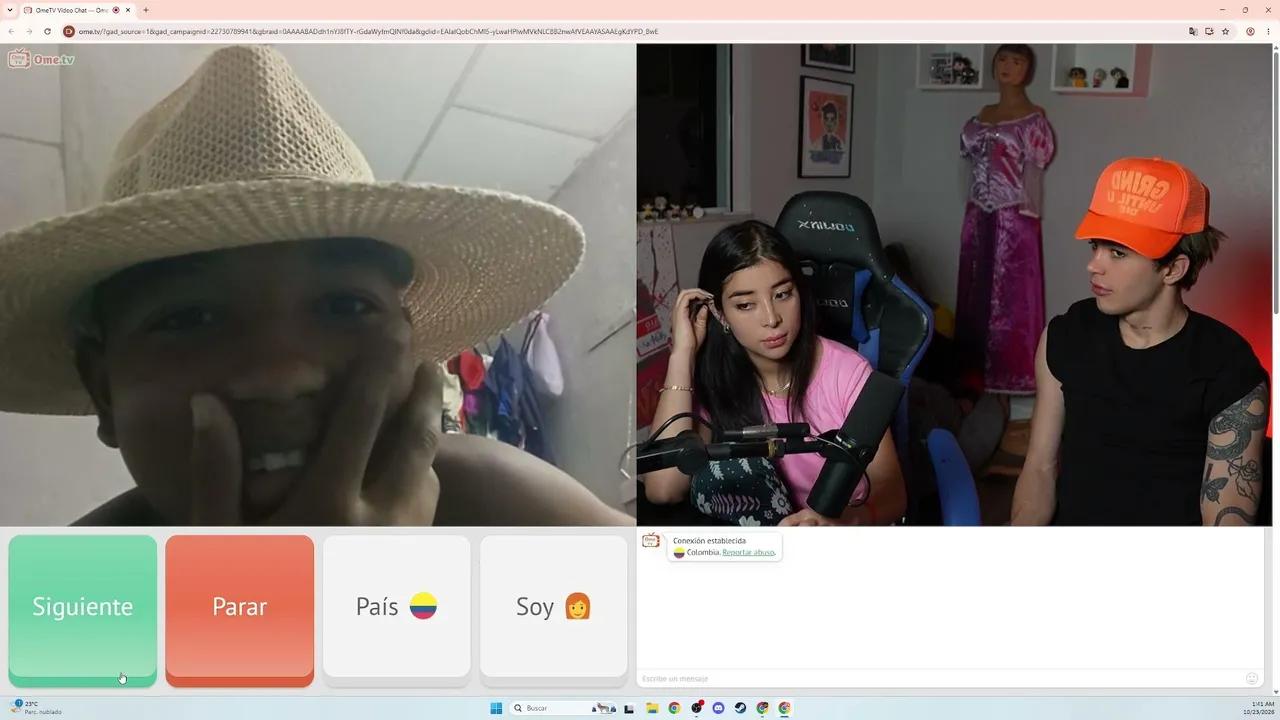Open Task View on the taskbar
This screenshot has width=1280, height=720.
tap(629, 708)
